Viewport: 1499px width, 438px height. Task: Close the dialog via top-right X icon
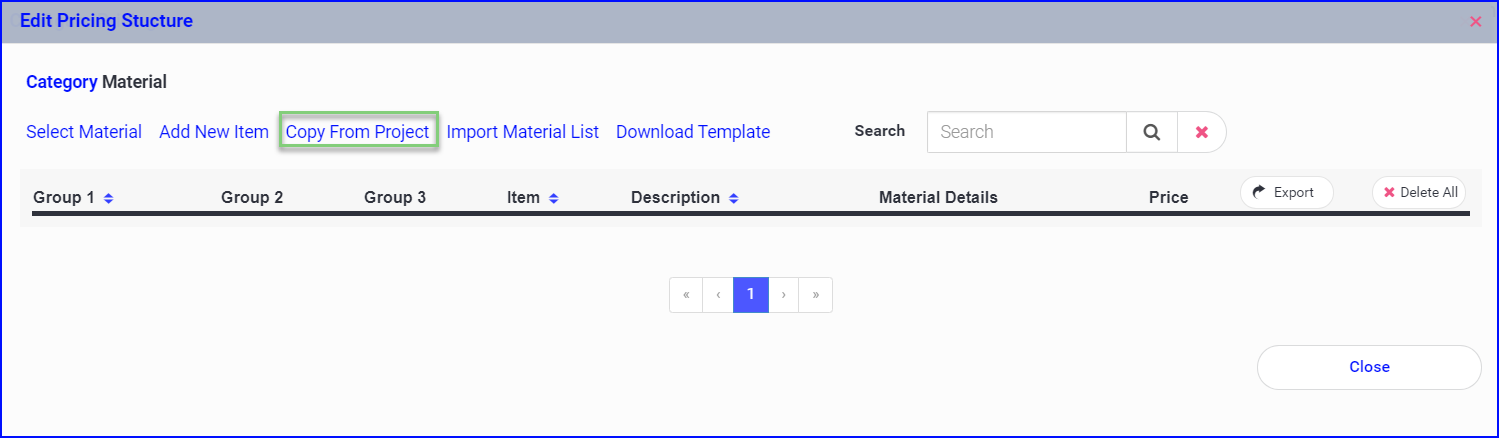click(1476, 21)
